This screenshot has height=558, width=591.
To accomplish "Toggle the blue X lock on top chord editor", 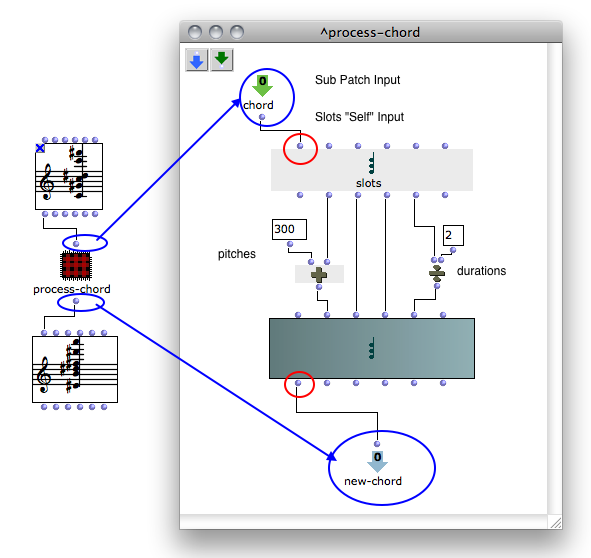I will [x=40, y=148].
